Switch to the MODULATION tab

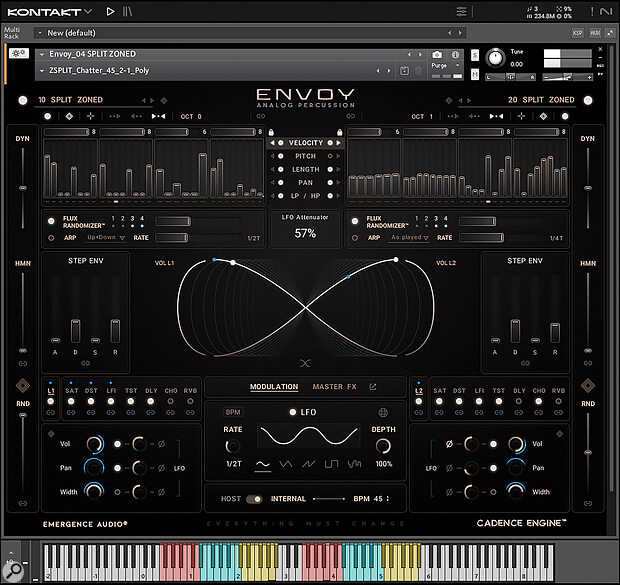274,386
